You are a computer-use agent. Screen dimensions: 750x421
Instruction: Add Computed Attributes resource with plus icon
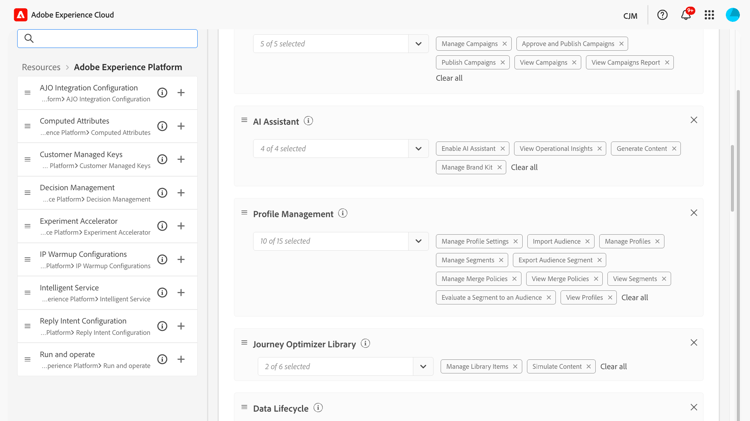point(181,126)
